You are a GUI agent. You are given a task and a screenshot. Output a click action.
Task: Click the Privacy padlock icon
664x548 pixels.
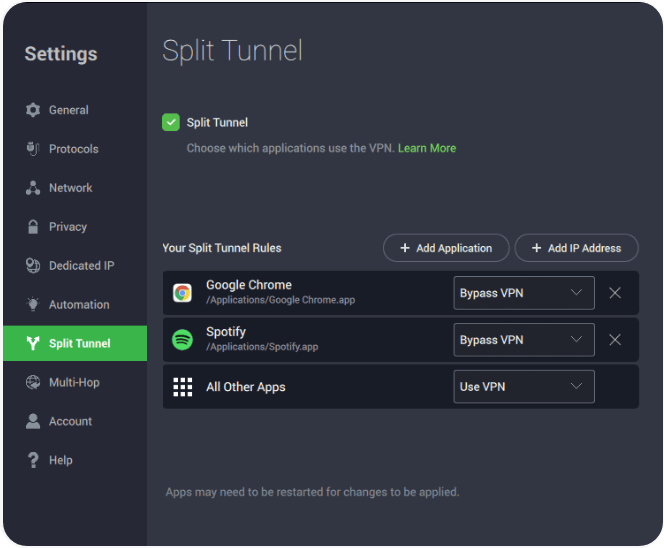(x=33, y=227)
